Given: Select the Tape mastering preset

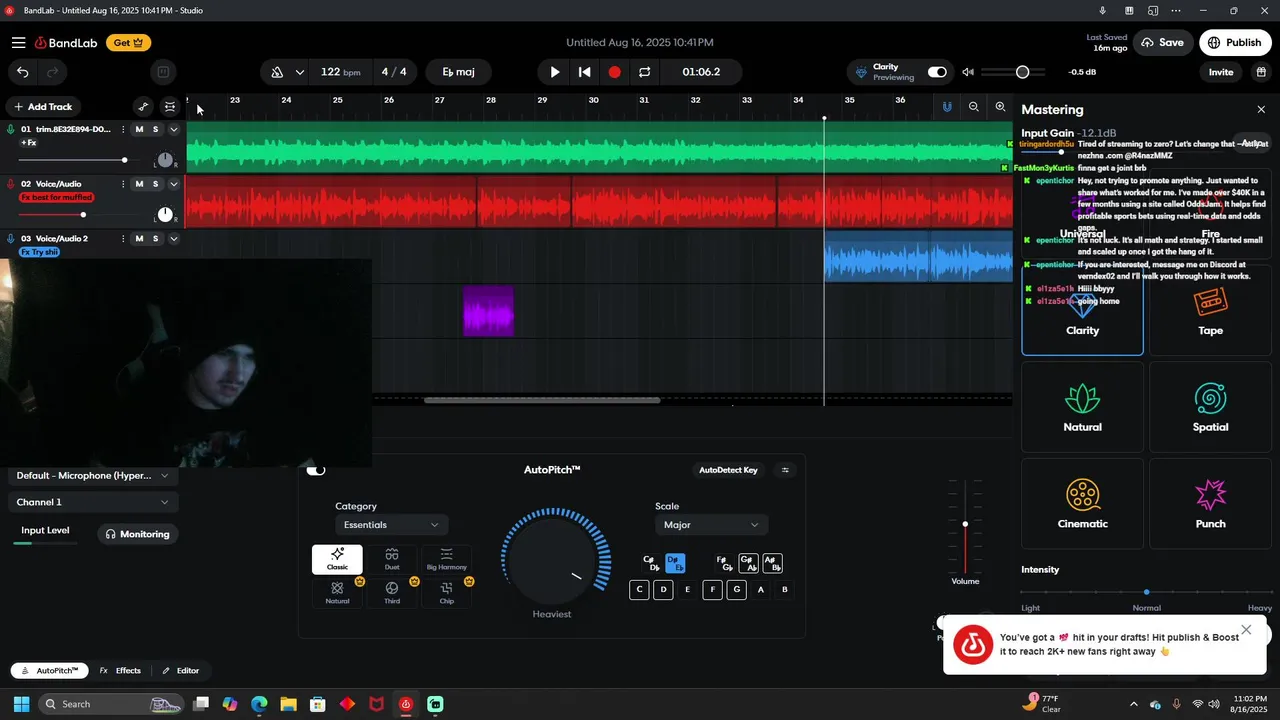Looking at the screenshot, I should click(x=1210, y=310).
